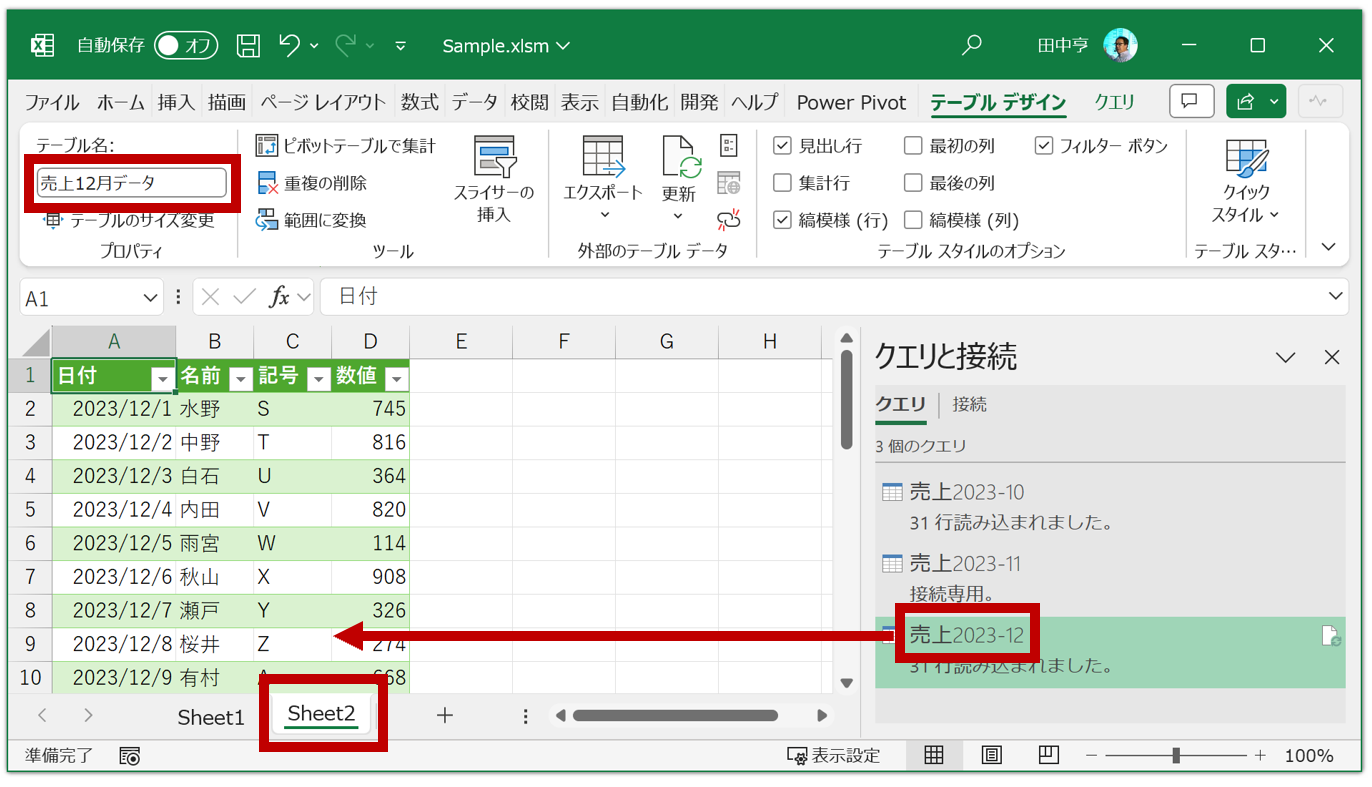Check the 最後の列 last column option
This screenshot has width=1372, height=787.
pyautogui.click(x=913, y=183)
